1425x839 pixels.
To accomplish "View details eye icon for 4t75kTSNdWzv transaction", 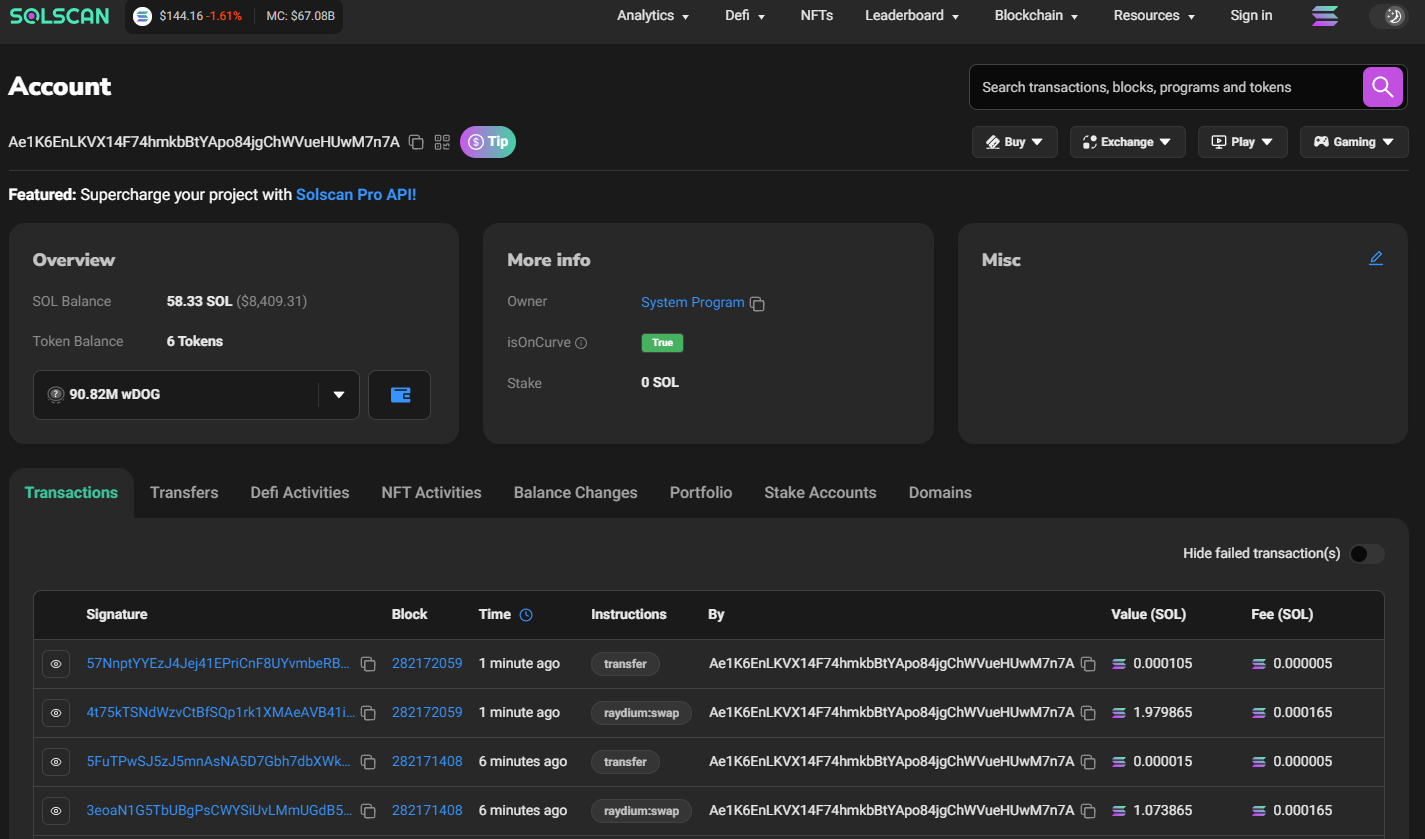I will coord(56,713).
